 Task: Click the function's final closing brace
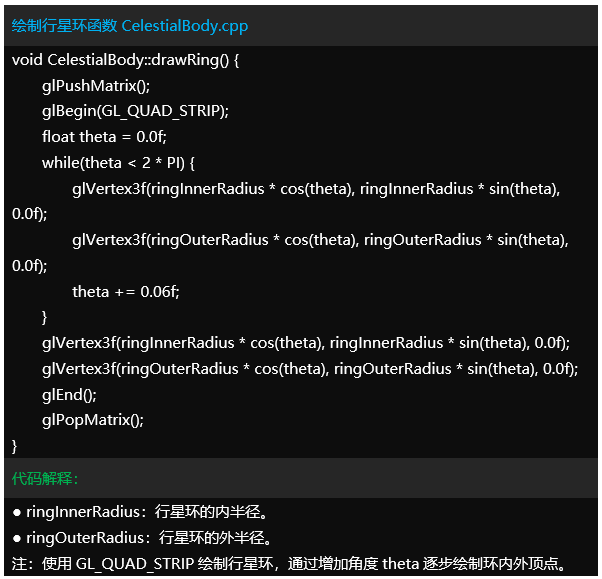click(15, 445)
